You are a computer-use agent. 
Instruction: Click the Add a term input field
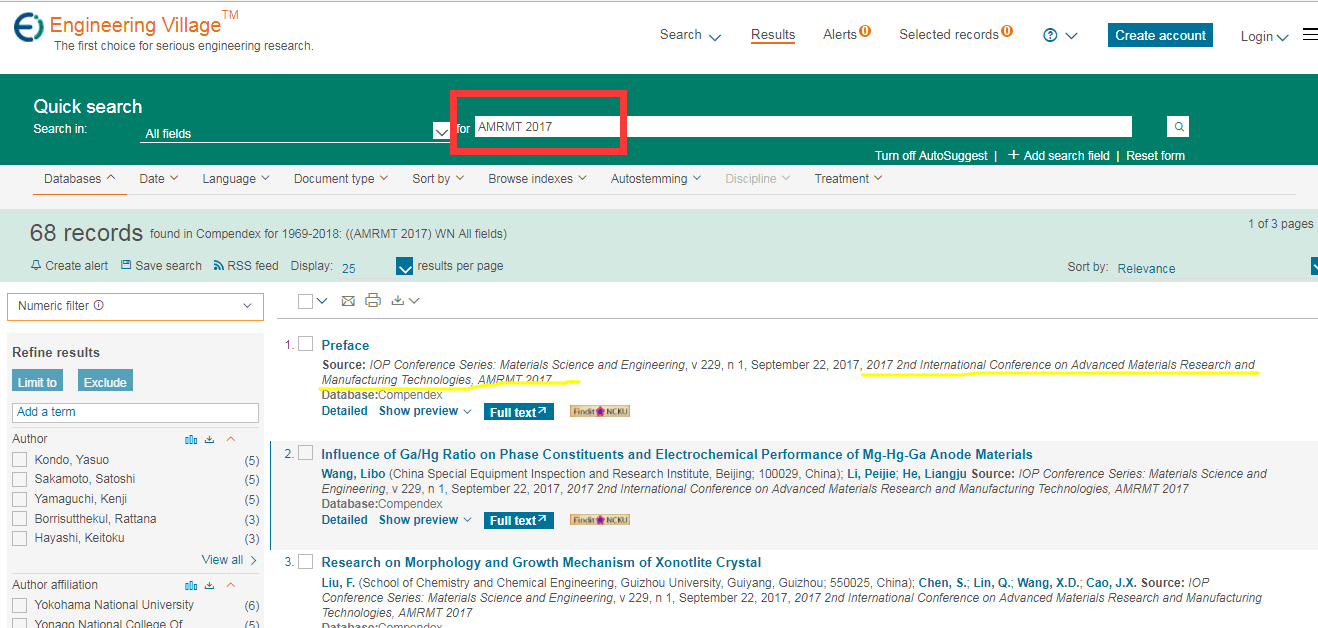(x=135, y=412)
